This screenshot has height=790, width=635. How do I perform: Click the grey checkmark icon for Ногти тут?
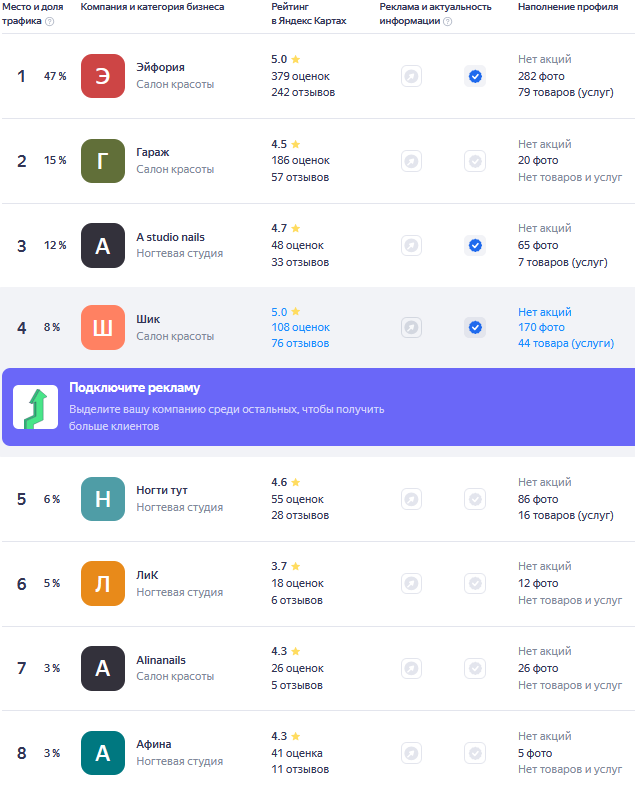475,499
